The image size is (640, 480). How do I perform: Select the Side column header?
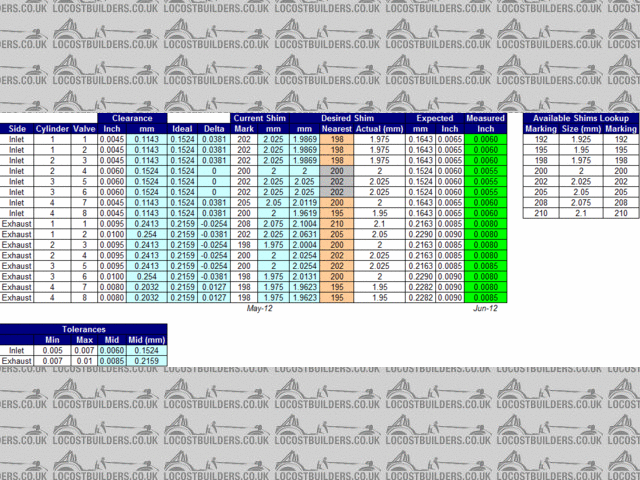coord(18,129)
